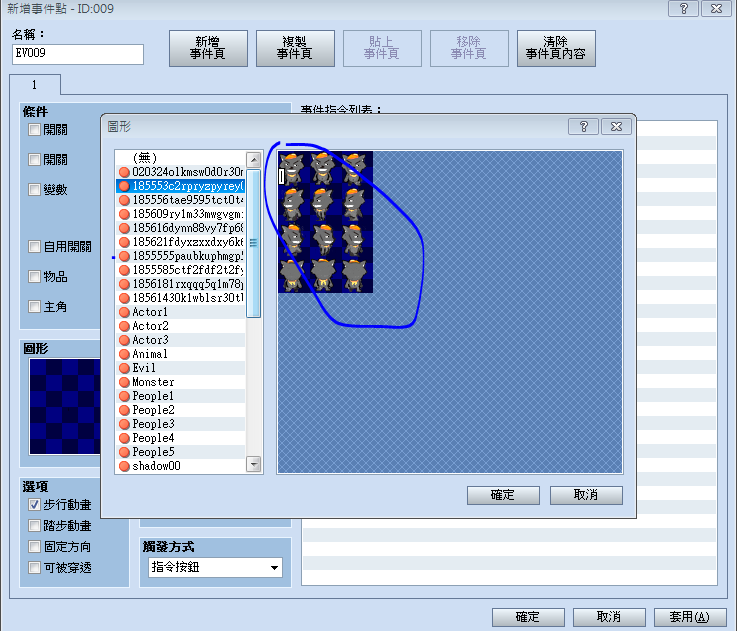Click the red icon beside People1
This screenshot has width=737, height=631.
124,396
